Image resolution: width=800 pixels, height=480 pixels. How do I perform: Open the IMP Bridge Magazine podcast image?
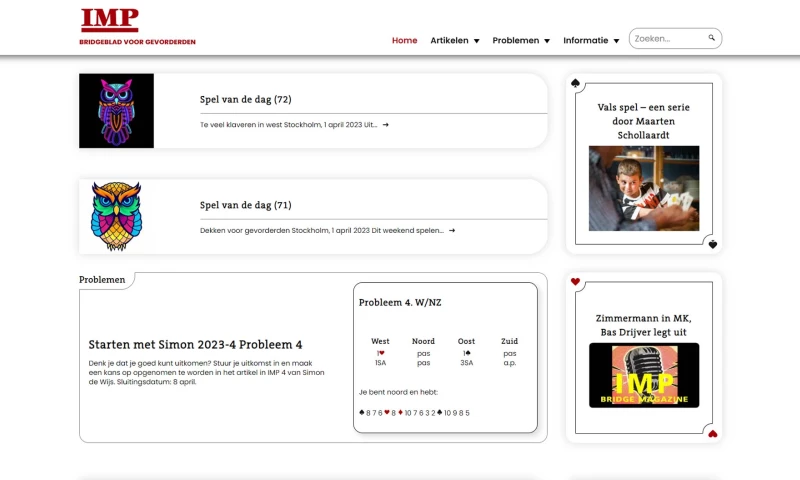[x=643, y=375]
